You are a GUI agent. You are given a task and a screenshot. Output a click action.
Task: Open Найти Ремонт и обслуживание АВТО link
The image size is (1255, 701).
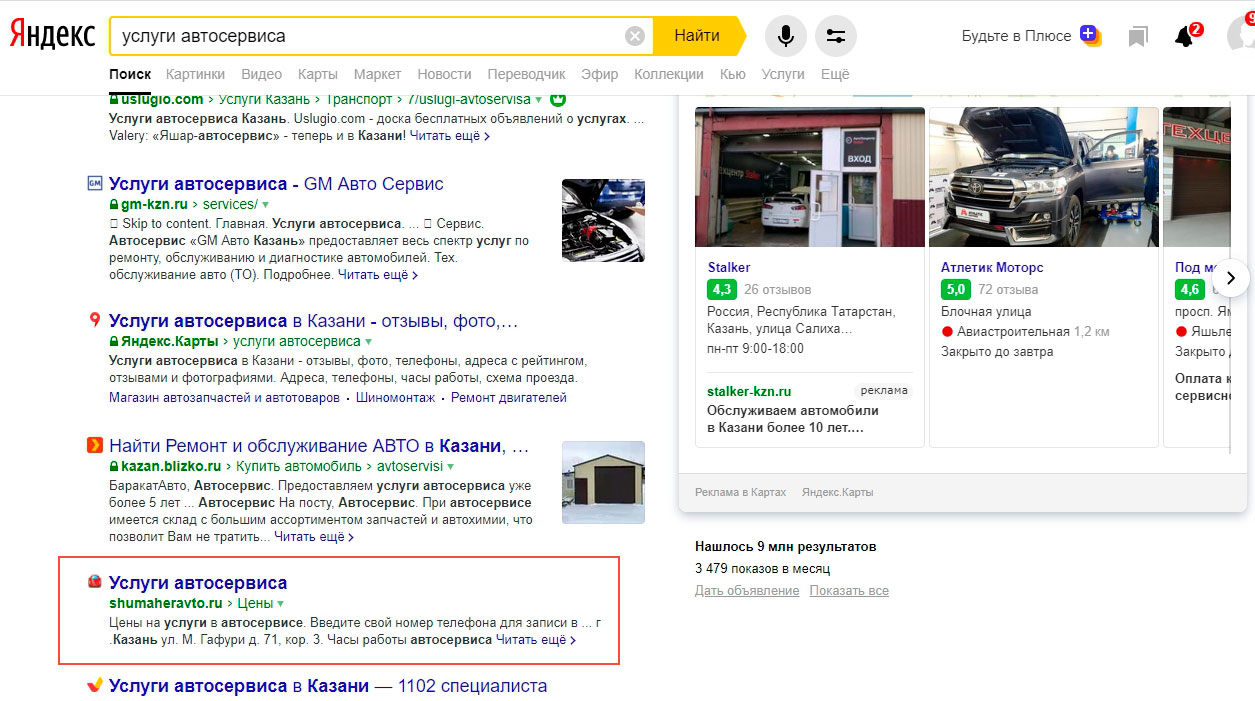click(x=319, y=446)
